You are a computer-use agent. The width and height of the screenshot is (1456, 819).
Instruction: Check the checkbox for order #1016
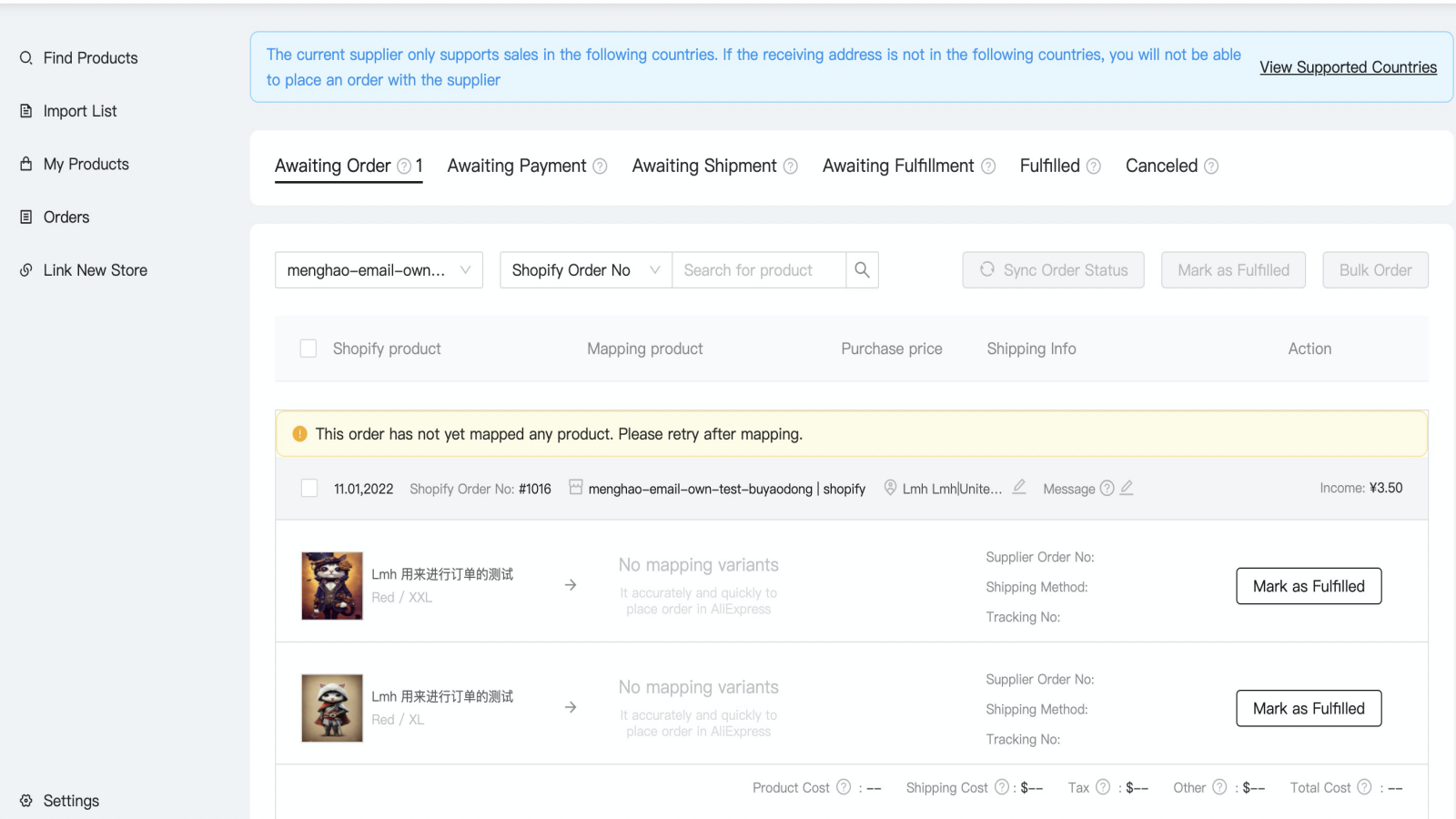point(308,488)
